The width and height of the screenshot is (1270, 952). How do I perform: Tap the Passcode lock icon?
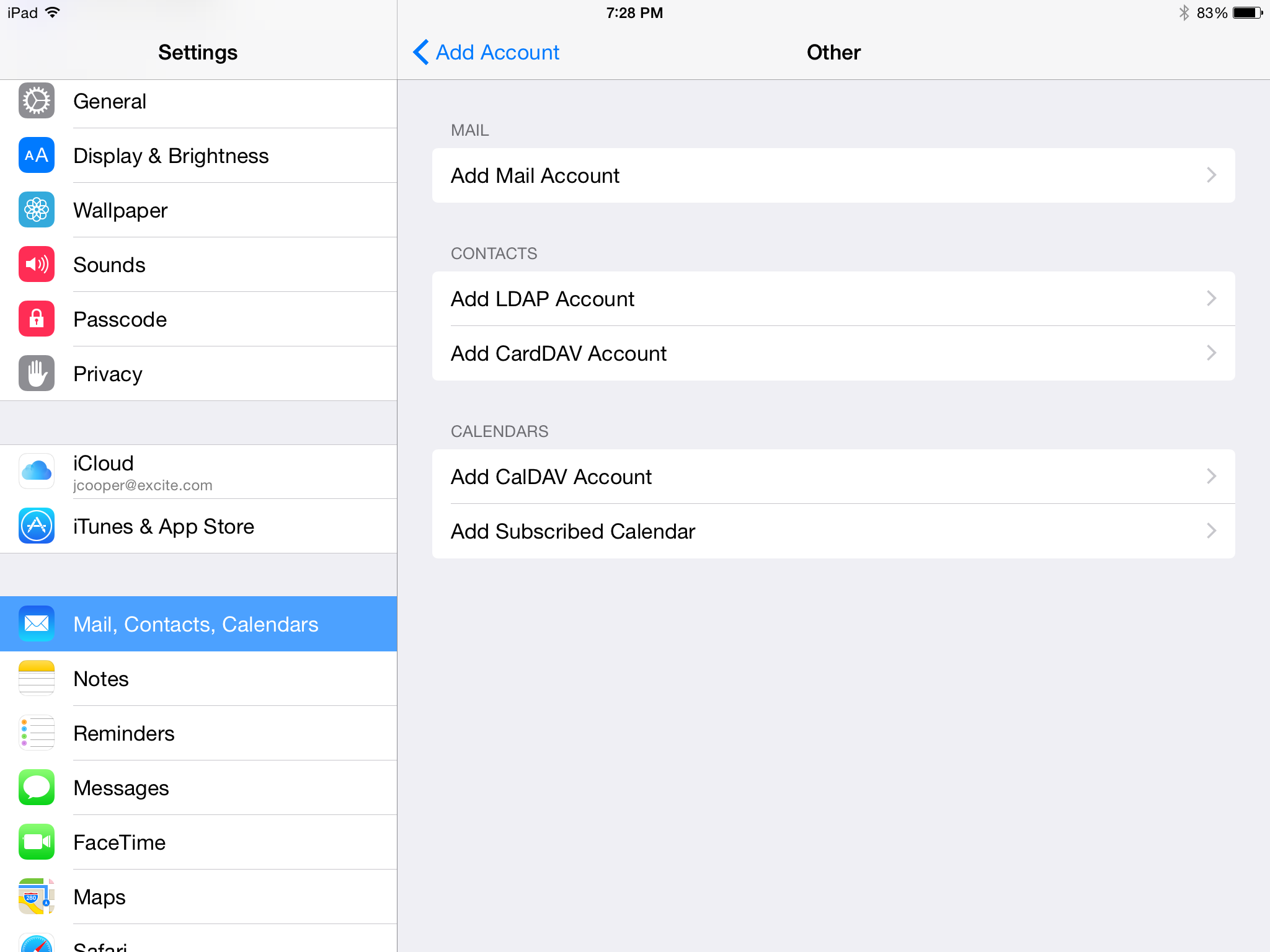[37, 319]
